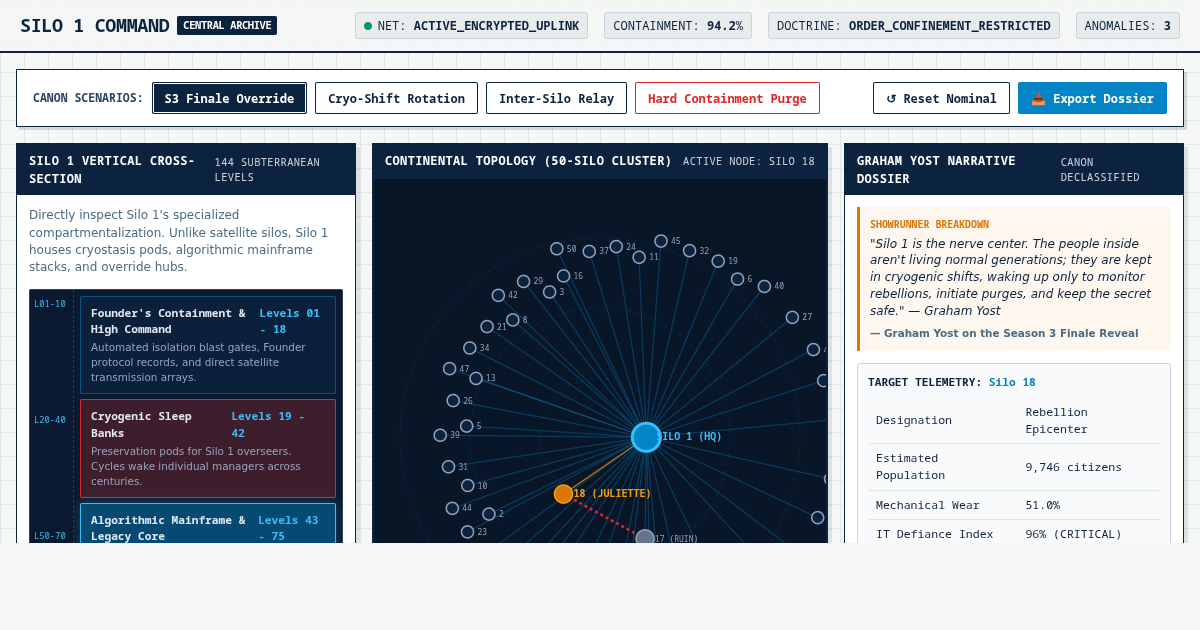Choose silo node 27 in the cluster

click(792, 317)
